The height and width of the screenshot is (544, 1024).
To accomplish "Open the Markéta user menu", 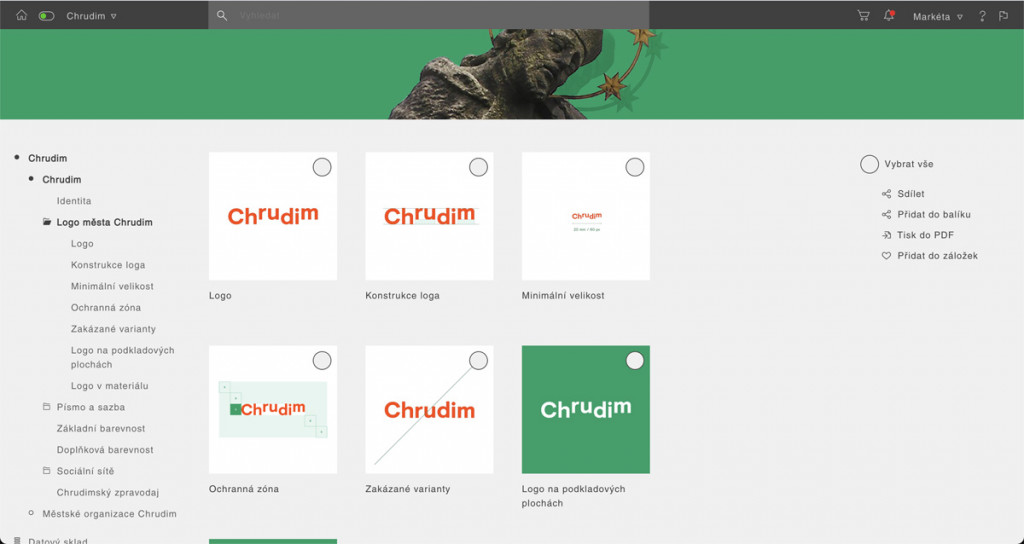I will [x=937, y=16].
